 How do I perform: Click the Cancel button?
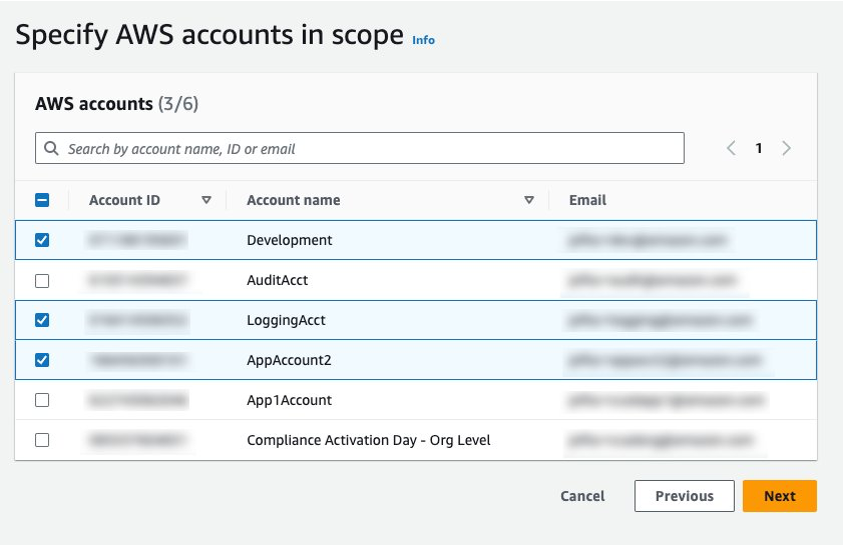[x=582, y=496]
